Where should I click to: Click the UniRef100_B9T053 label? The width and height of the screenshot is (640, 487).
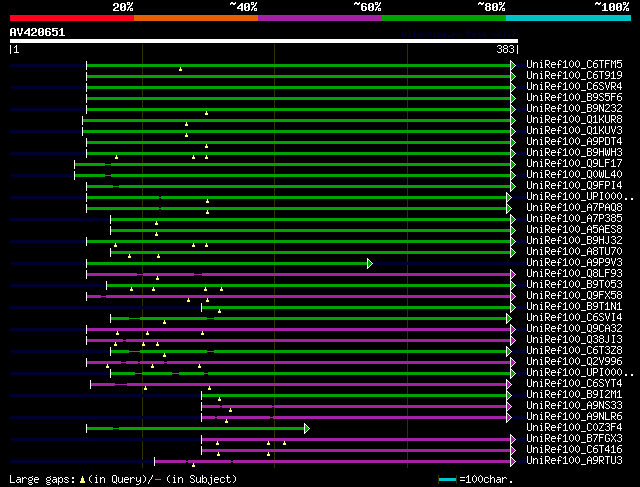574,285
